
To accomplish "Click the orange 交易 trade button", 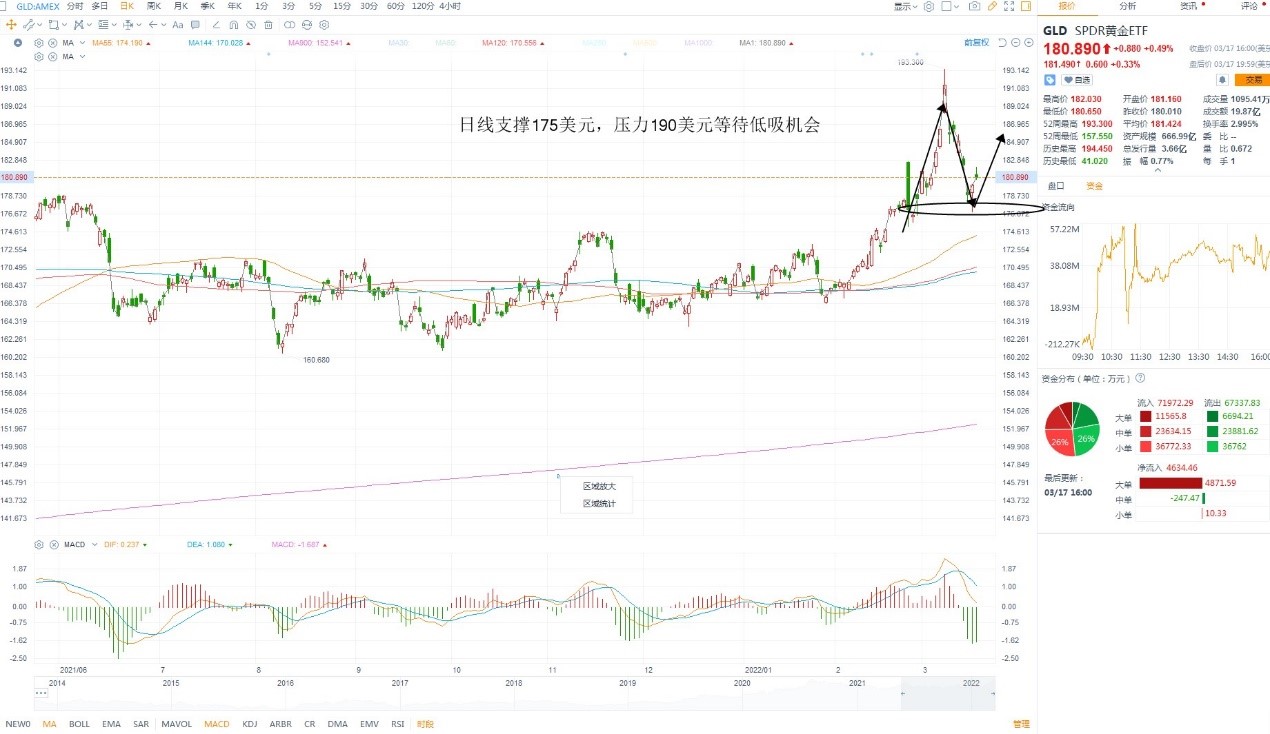I will pos(1251,79).
